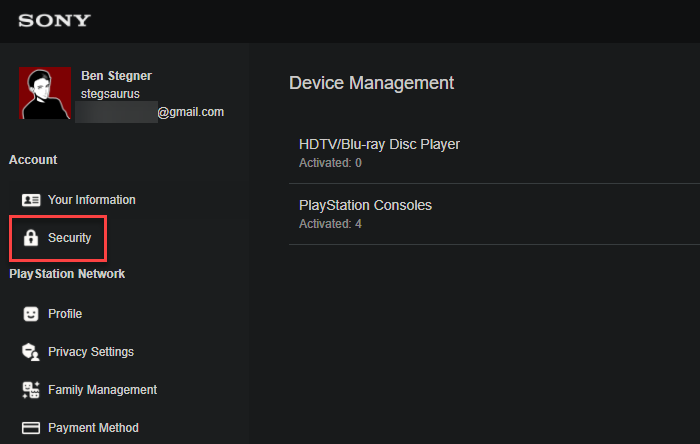Select Security in the Account section
Viewport: 700px width, 444px height.
pyautogui.click(x=69, y=238)
